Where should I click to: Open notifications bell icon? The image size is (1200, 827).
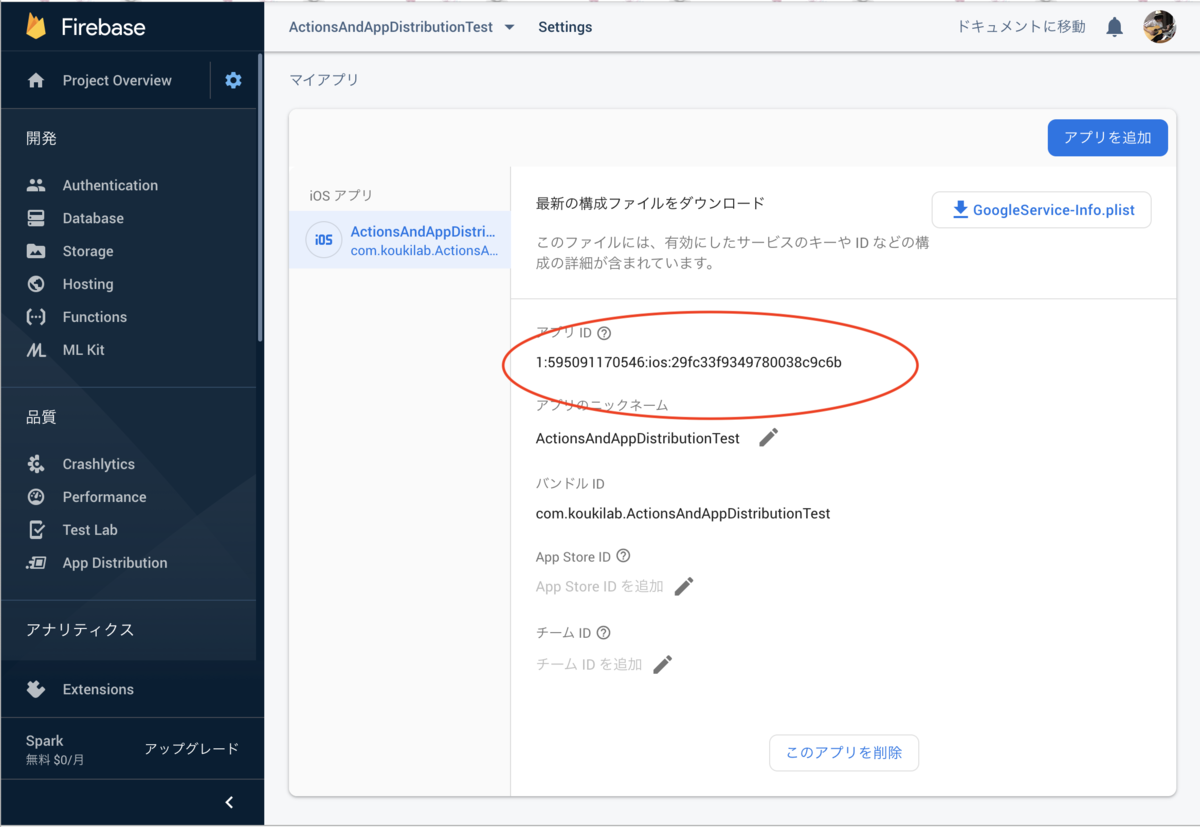(1114, 27)
